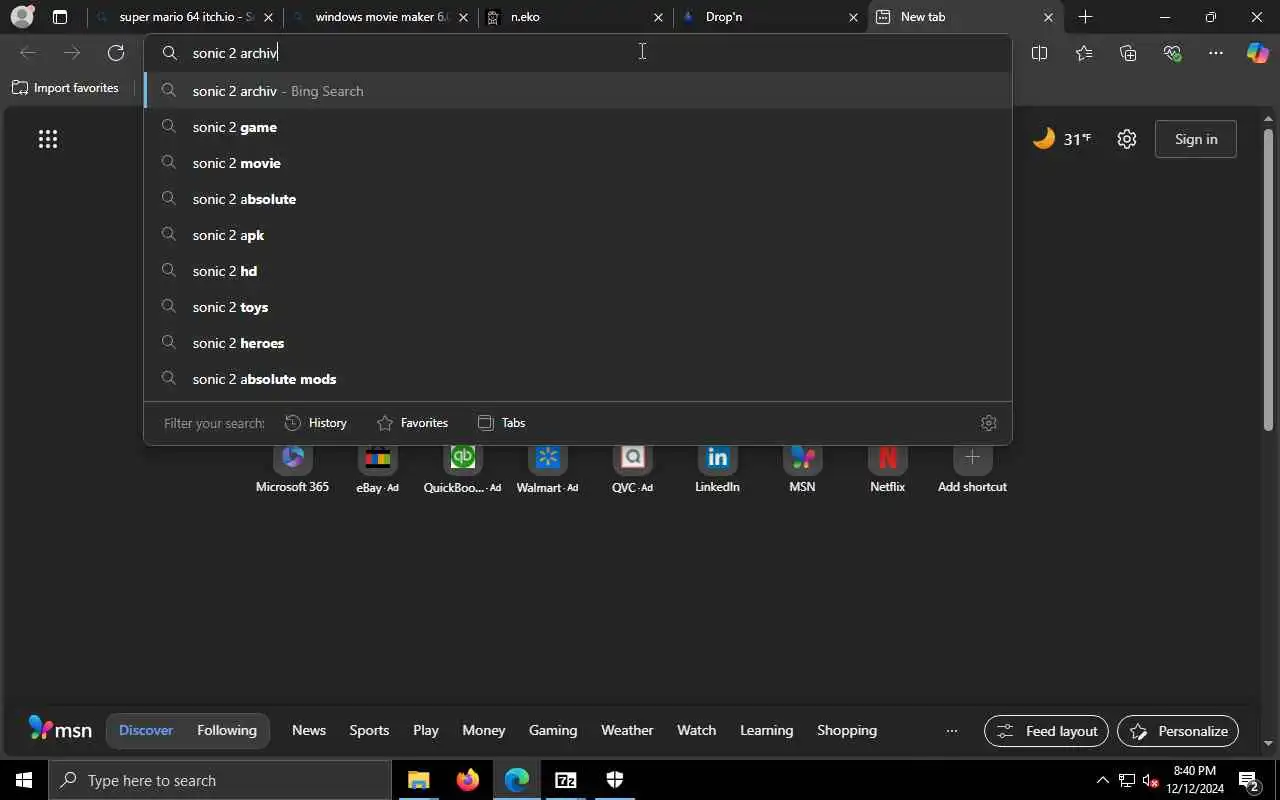The image size is (1280, 800).
Task: Open the split screen icon
Action: point(1039,53)
